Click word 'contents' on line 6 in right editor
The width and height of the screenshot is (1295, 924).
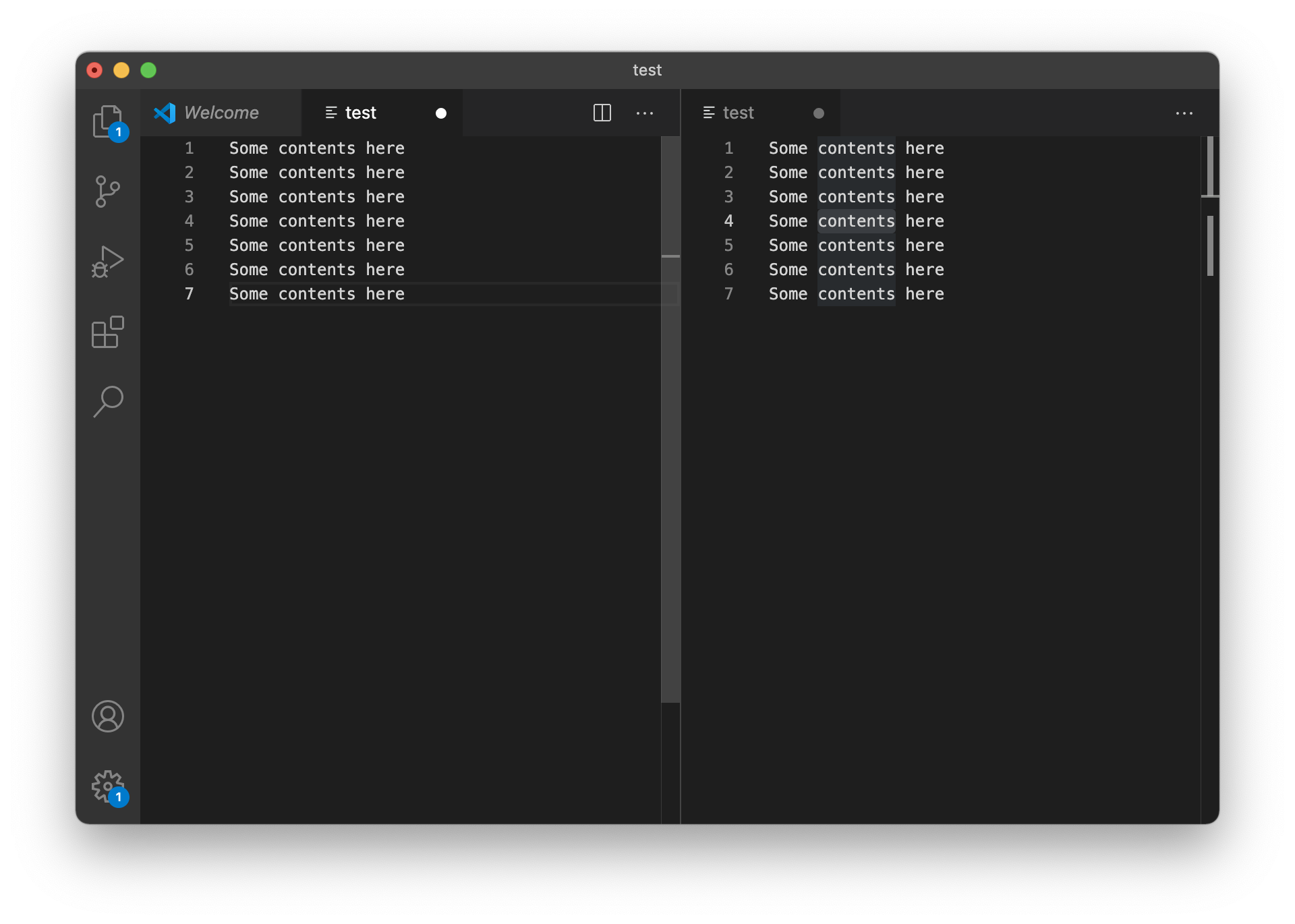click(857, 270)
